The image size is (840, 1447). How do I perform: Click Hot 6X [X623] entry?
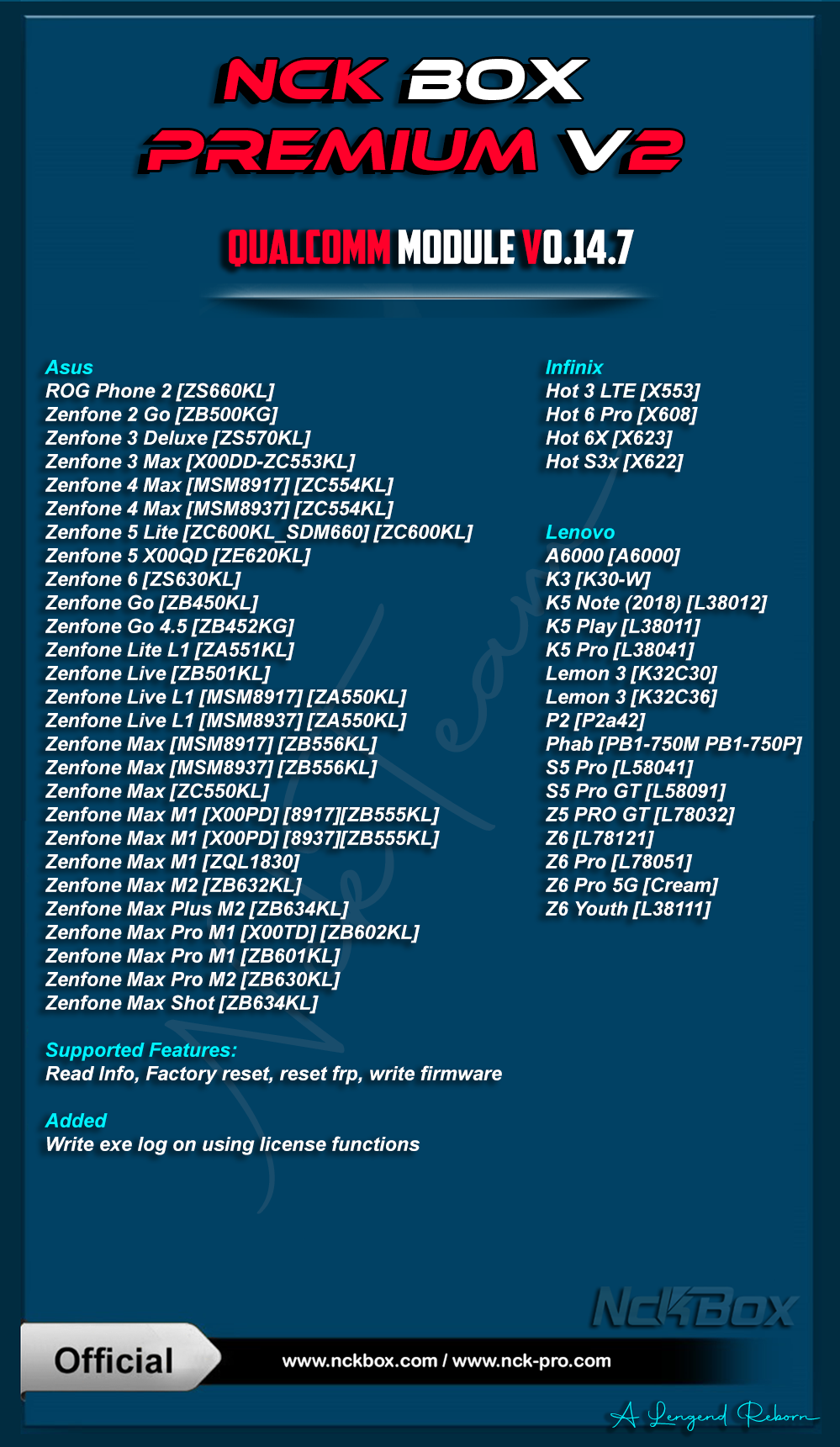(x=609, y=438)
